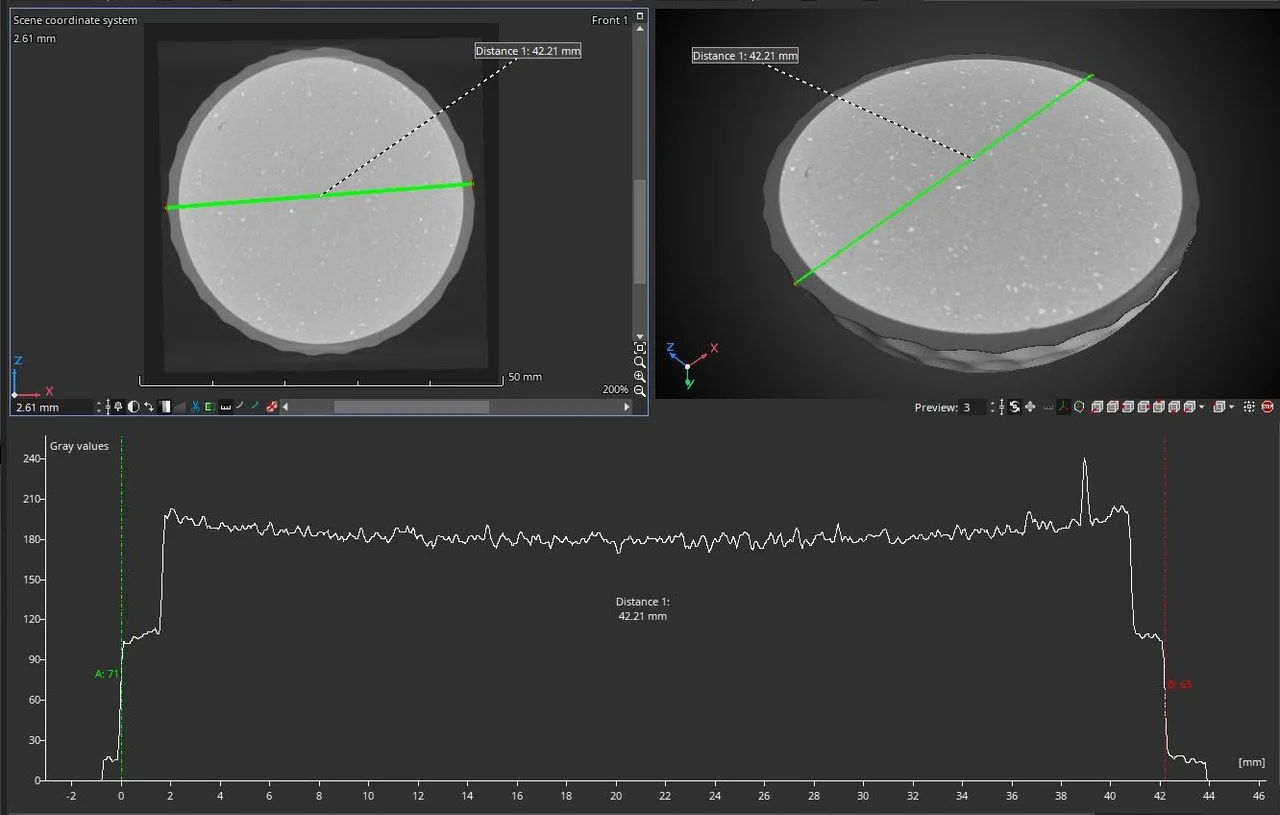Screen dimensions: 1280x815
Task: Zoom out using the minus magnifier icon
Action: [x=640, y=390]
